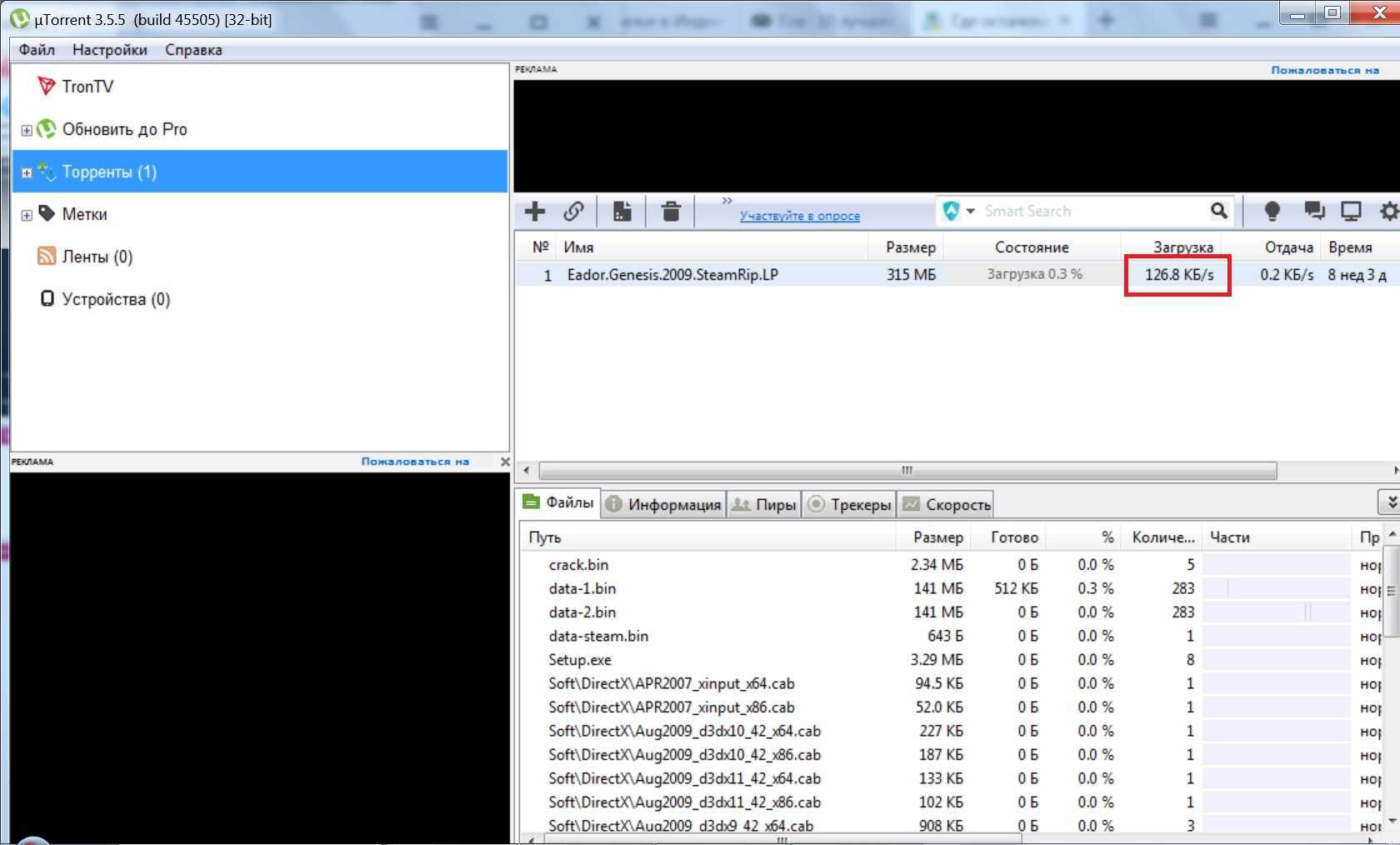
Task: Open the remote monitor icon
Action: [x=1351, y=212]
